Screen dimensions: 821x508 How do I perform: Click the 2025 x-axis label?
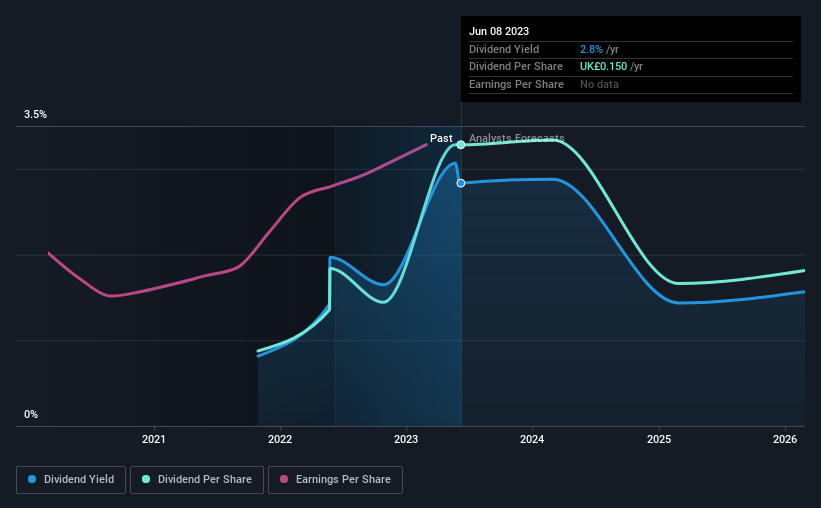tap(659, 439)
